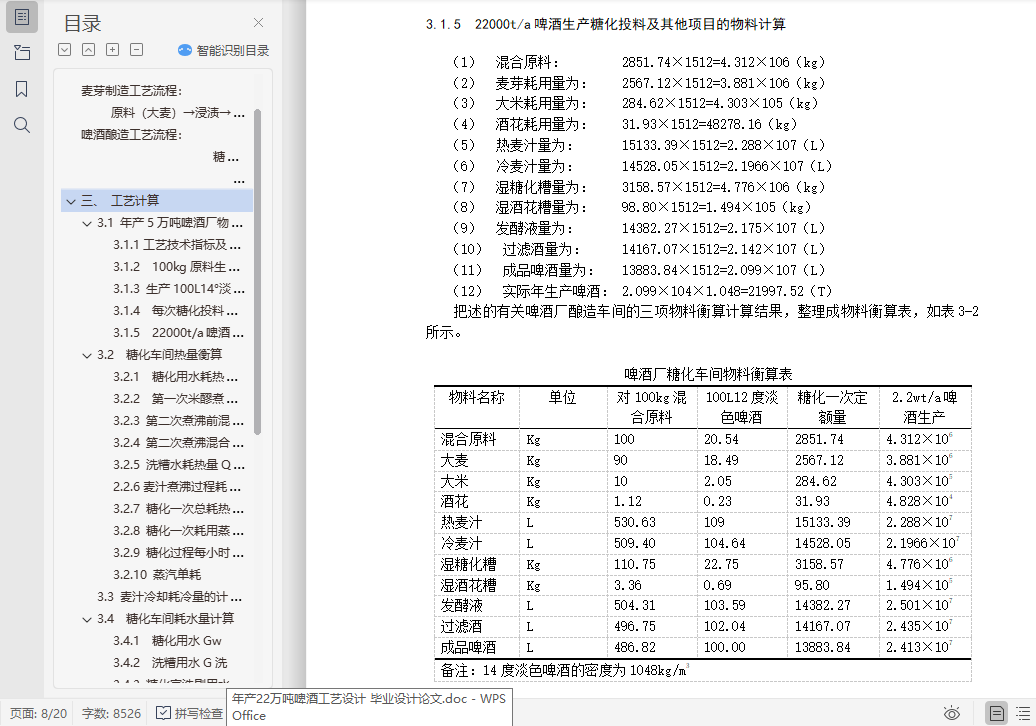Select 3.2.1 糖化用水耗热 entry
This screenshot has height=726, width=1036.
(x=175, y=377)
